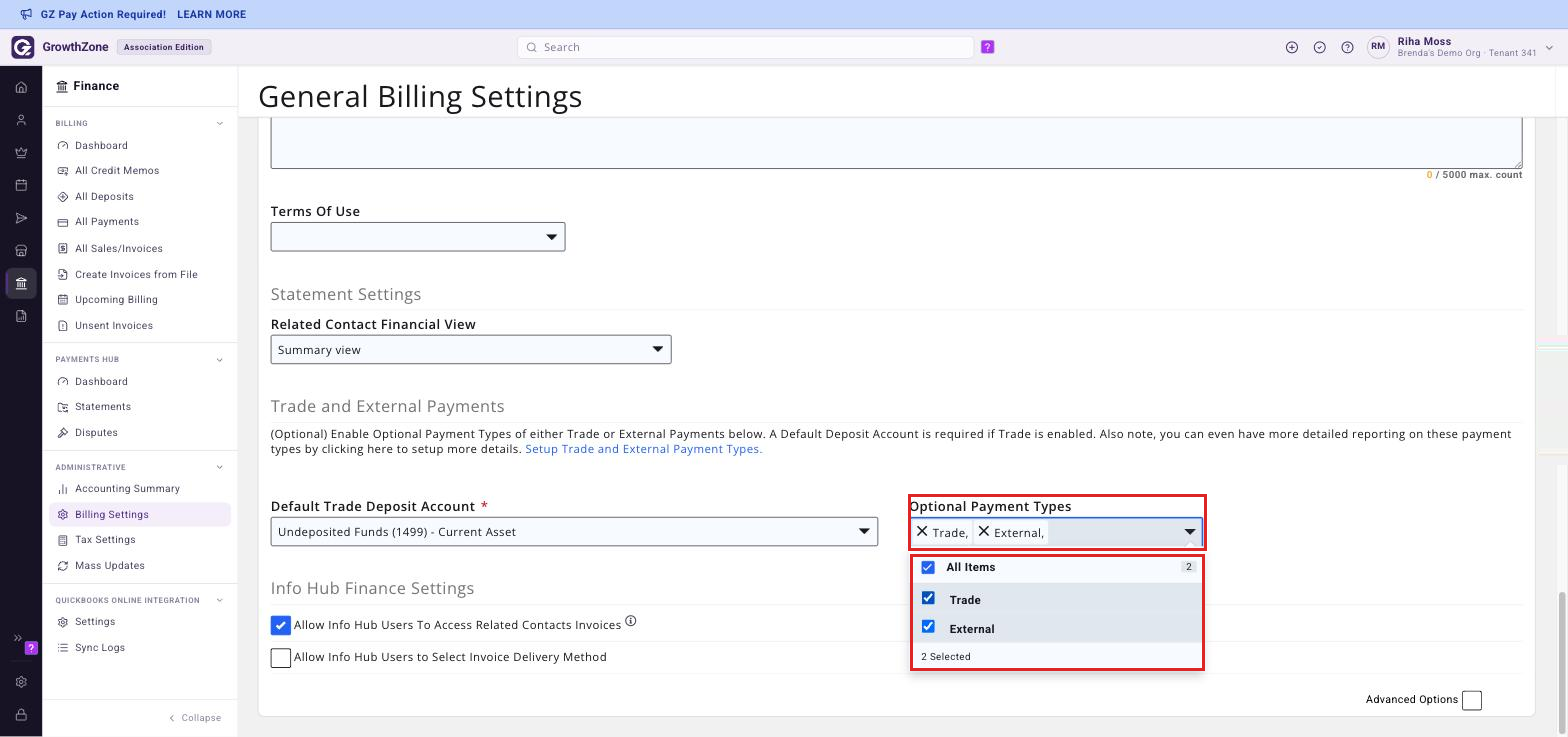Select the Finance bank icon in left rail

click(21, 284)
